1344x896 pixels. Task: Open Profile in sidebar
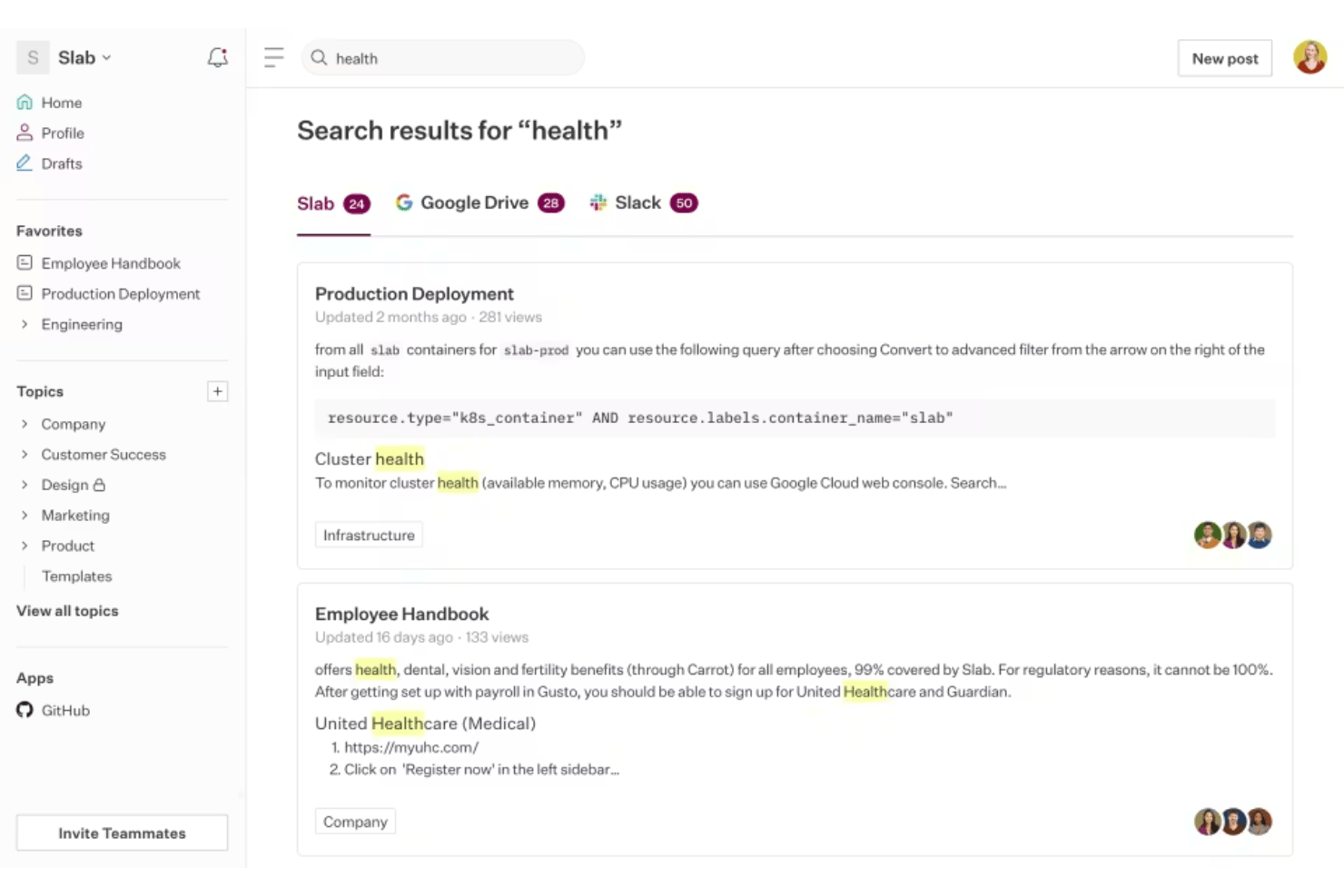click(62, 133)
